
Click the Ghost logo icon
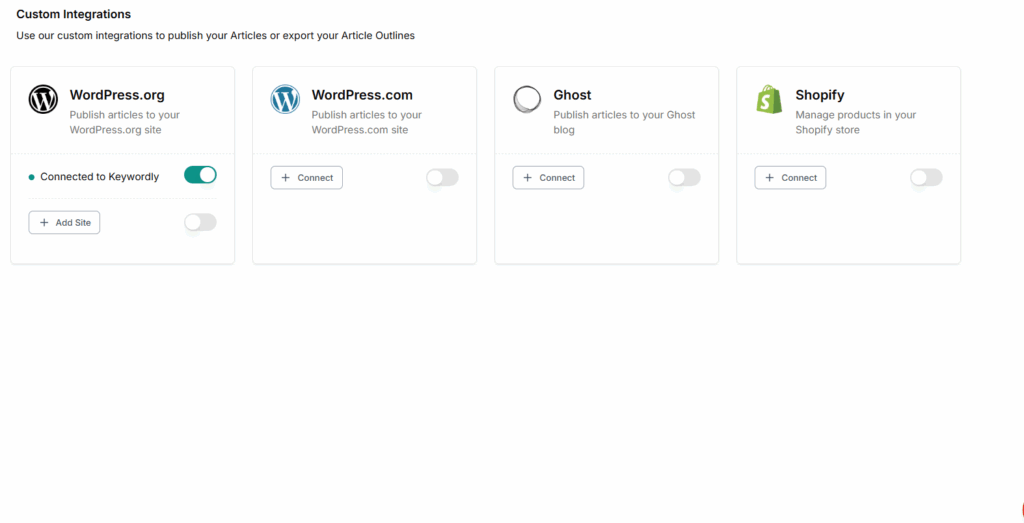coord(527,99)
